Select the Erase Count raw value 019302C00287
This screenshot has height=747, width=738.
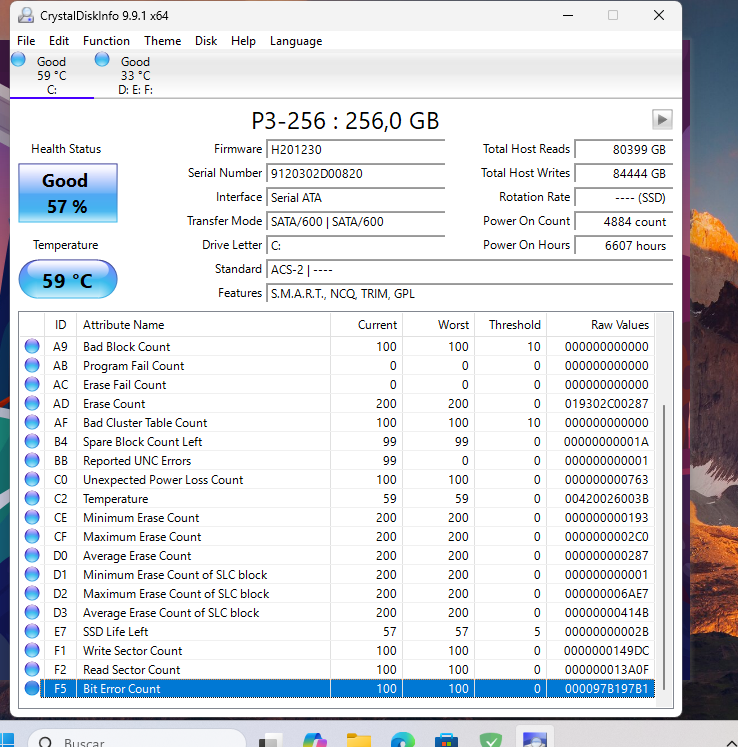pos(606,404)
